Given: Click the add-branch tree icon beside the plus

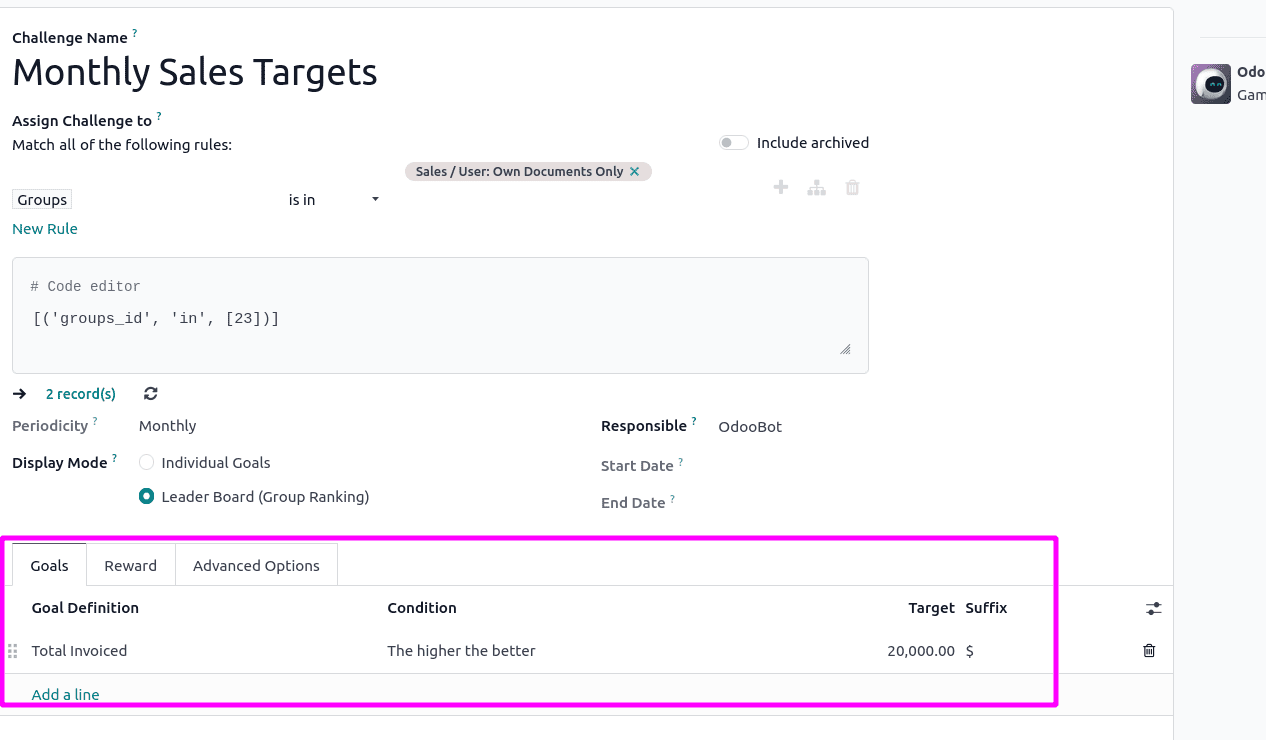Looking at the screenshot, I should [816, 187].
